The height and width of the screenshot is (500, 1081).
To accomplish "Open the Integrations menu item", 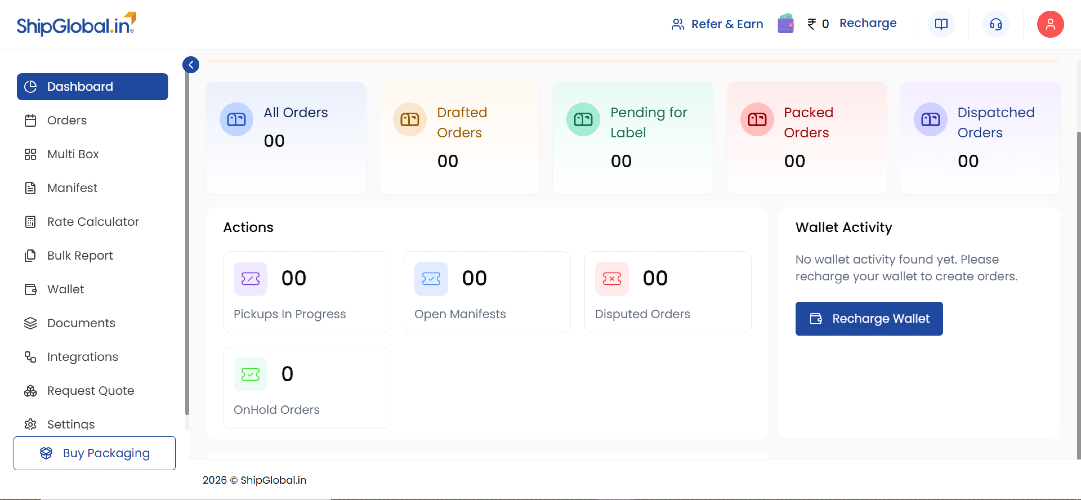I will pos(82,357).
